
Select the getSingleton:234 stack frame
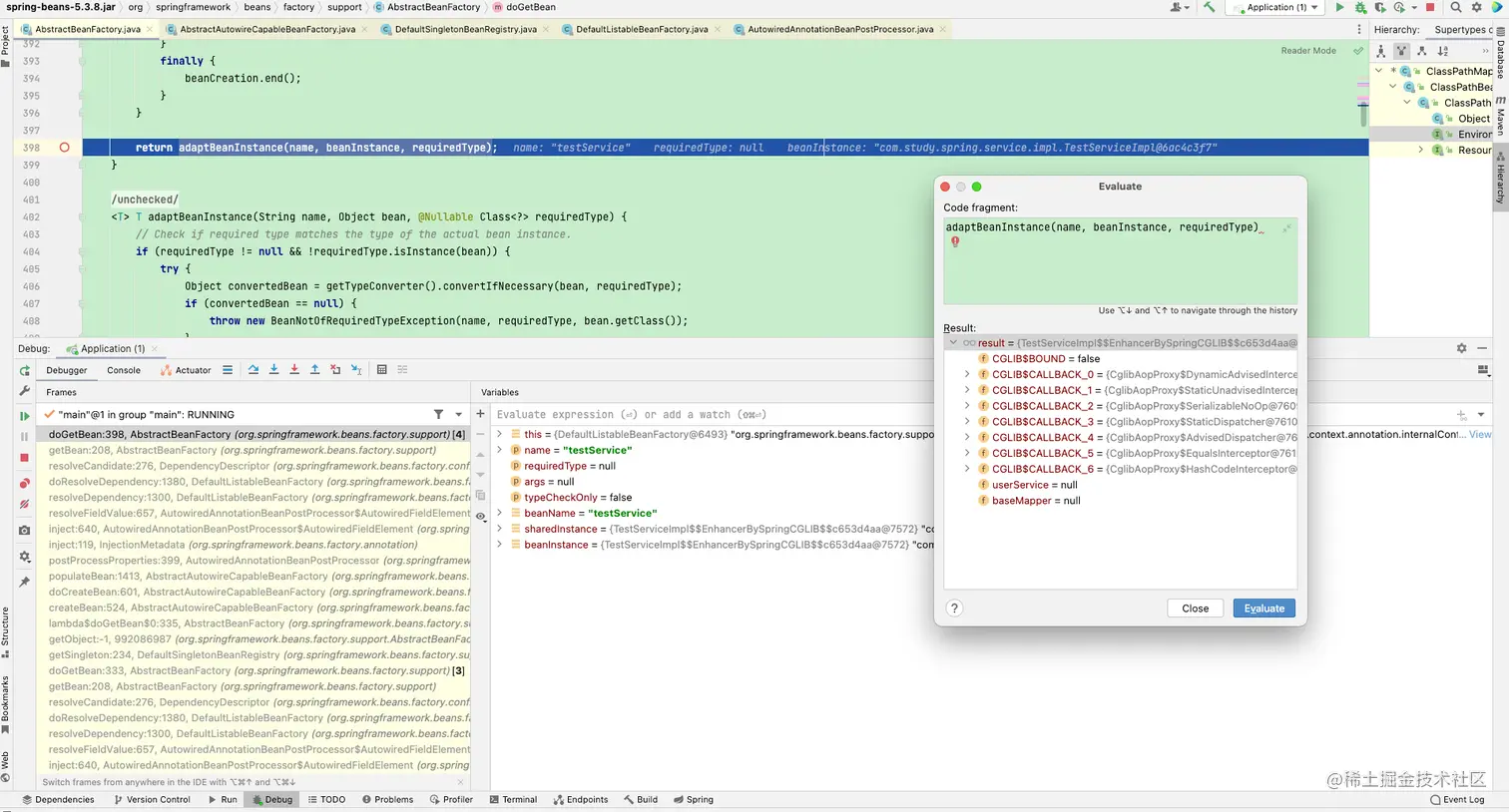(259, 655)
